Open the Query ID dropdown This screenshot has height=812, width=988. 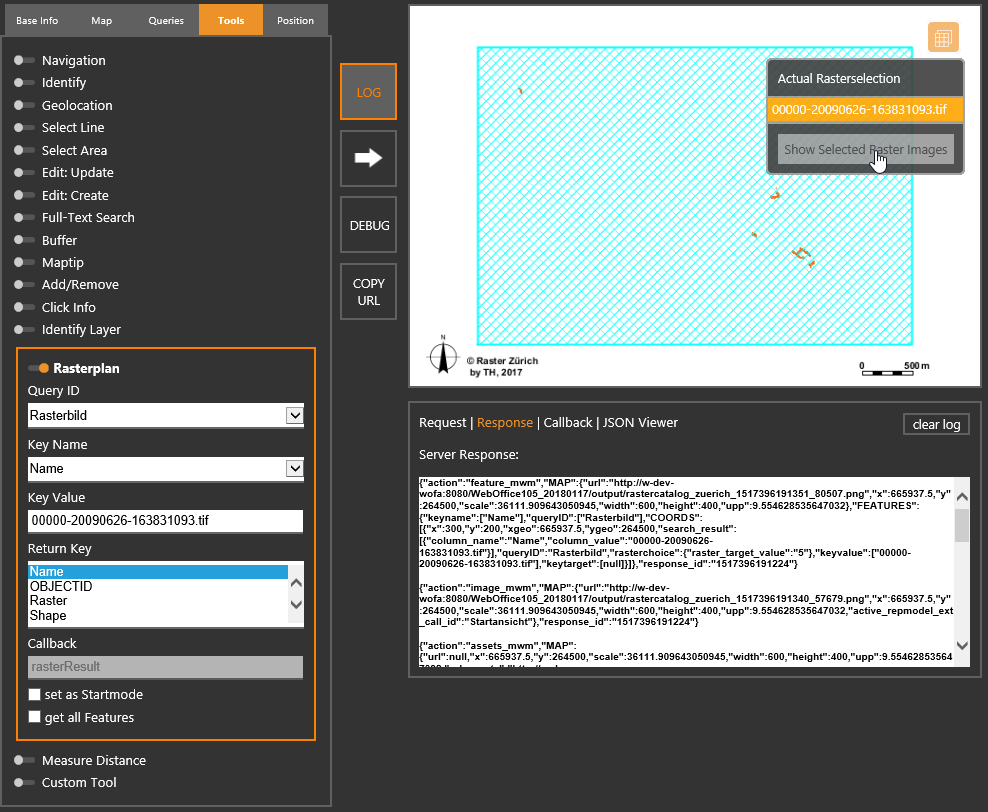(293, 415)
